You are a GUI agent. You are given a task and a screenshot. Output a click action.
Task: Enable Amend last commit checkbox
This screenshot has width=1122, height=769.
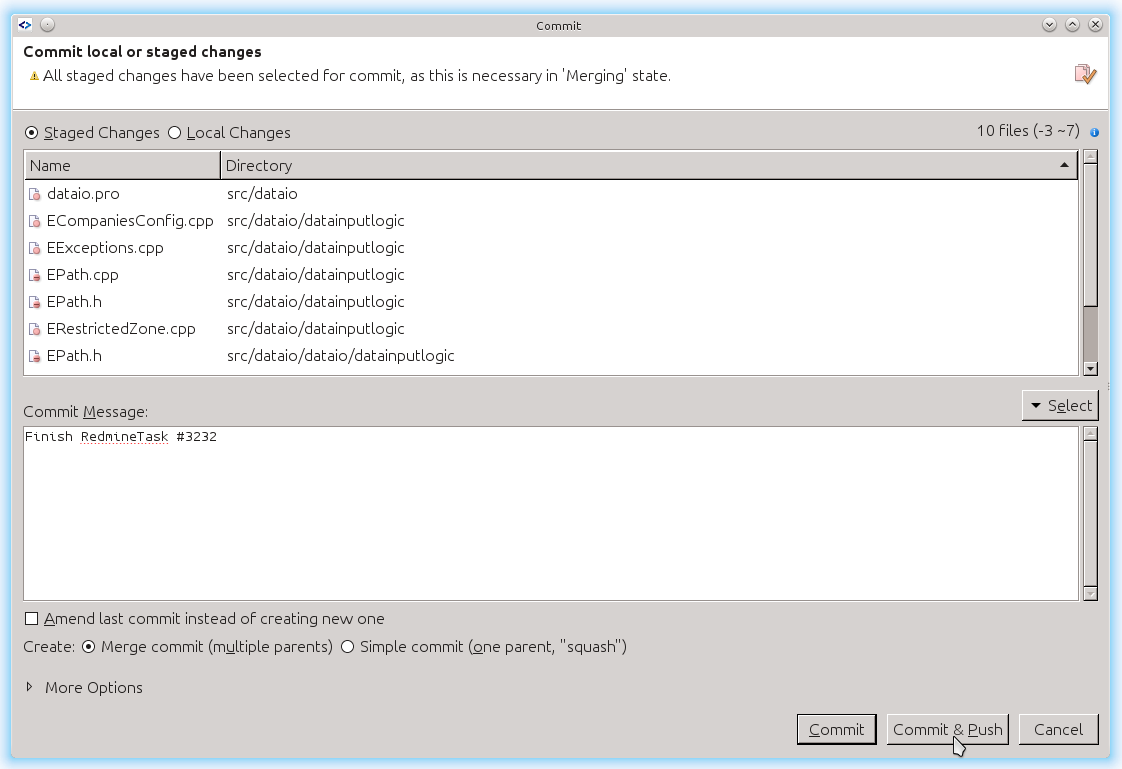[x=32, y=619]
